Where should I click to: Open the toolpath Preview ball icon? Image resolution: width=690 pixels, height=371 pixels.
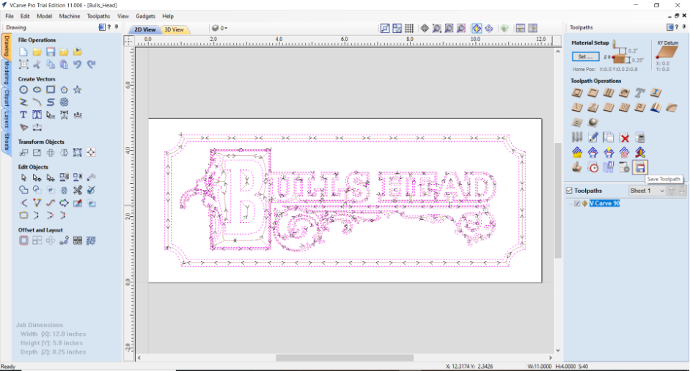pyautogui.click(x=593, y=122)
